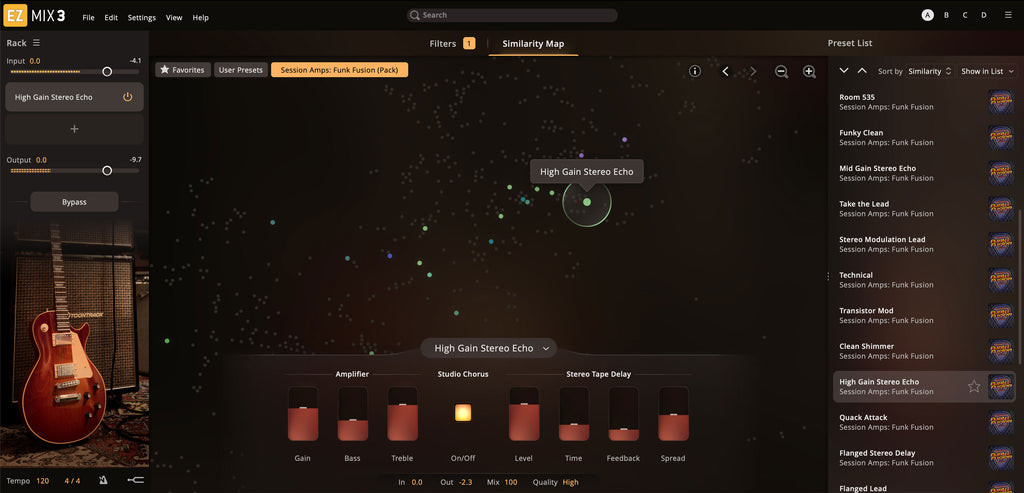Go back with left arrow on map
1024x493 pixels.
[725, 71]
